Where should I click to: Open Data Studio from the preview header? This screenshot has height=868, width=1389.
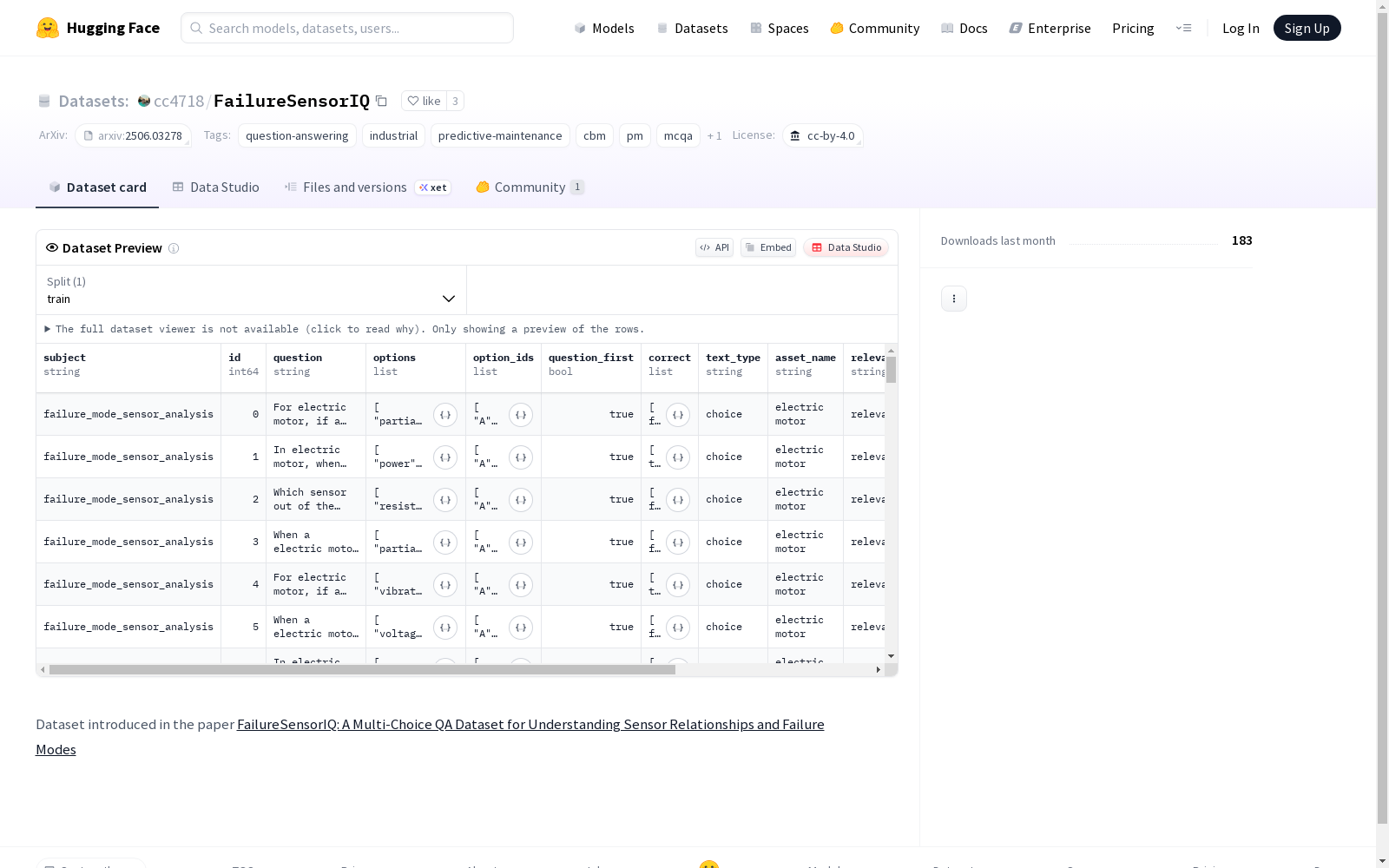(846, 247)
